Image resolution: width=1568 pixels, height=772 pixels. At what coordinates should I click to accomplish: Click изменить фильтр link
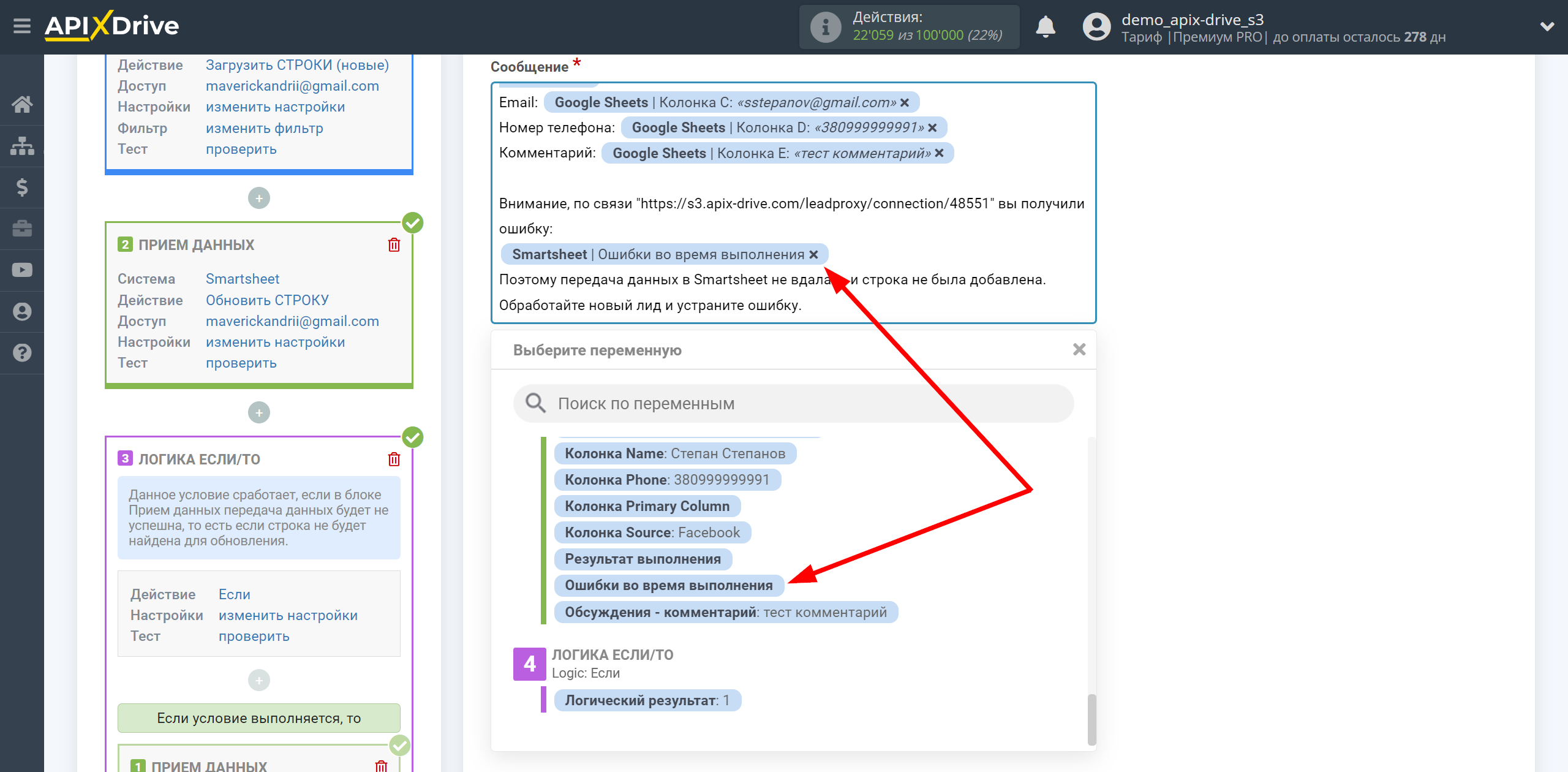tap(264, 128)
